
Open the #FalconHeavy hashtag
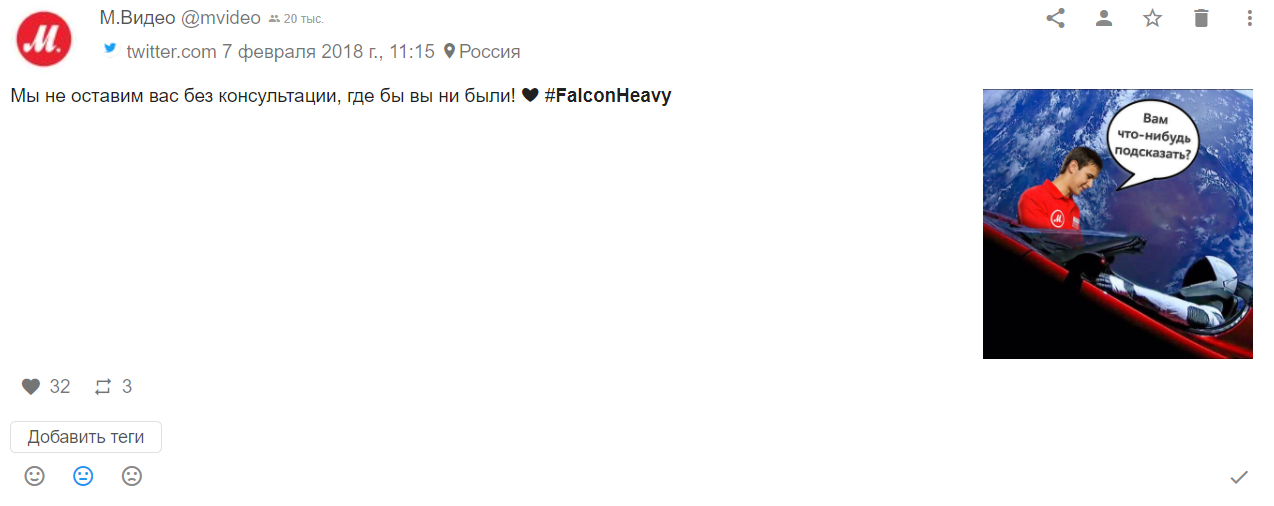point(608,97)
